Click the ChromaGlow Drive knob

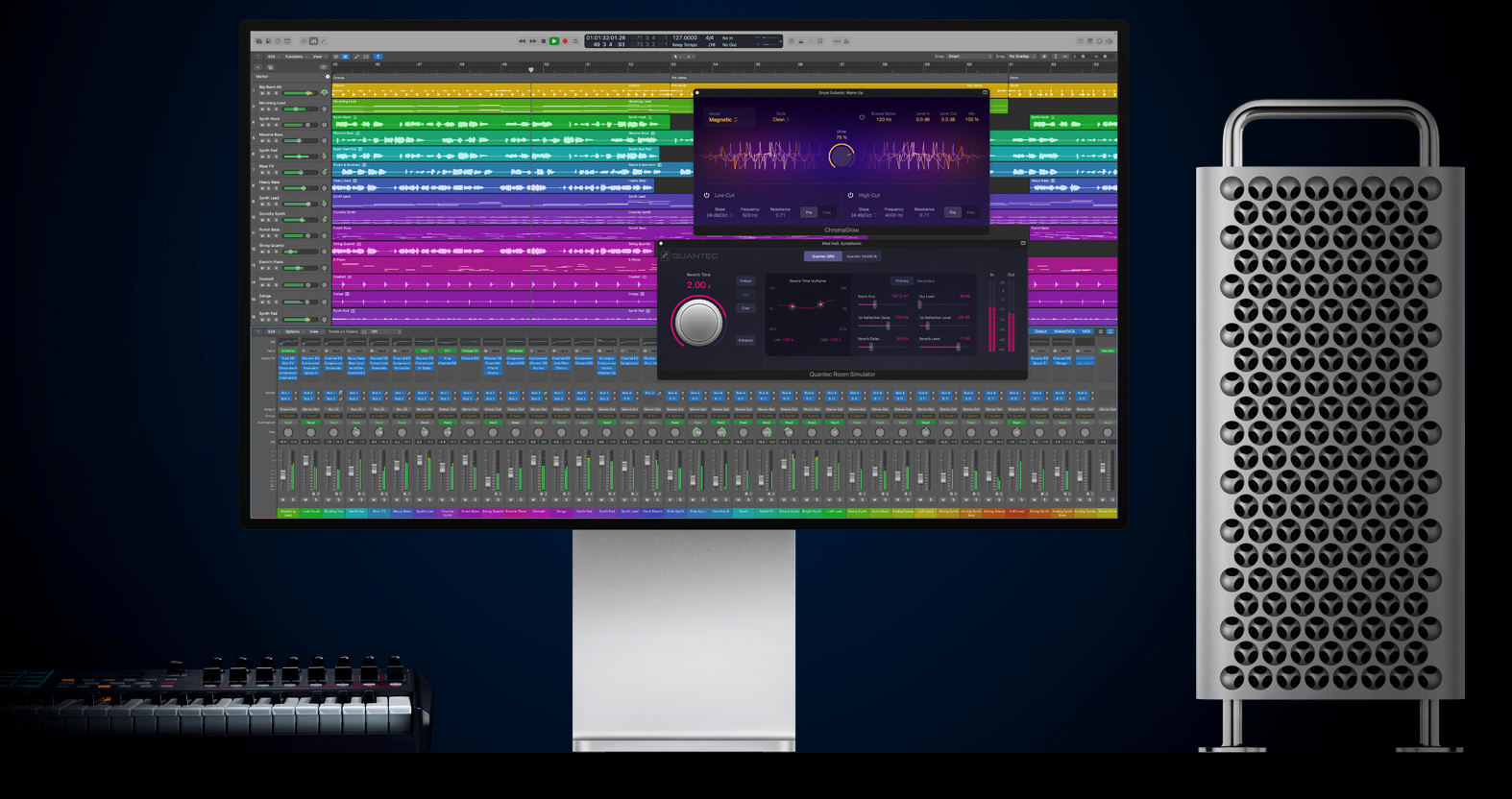841,156
